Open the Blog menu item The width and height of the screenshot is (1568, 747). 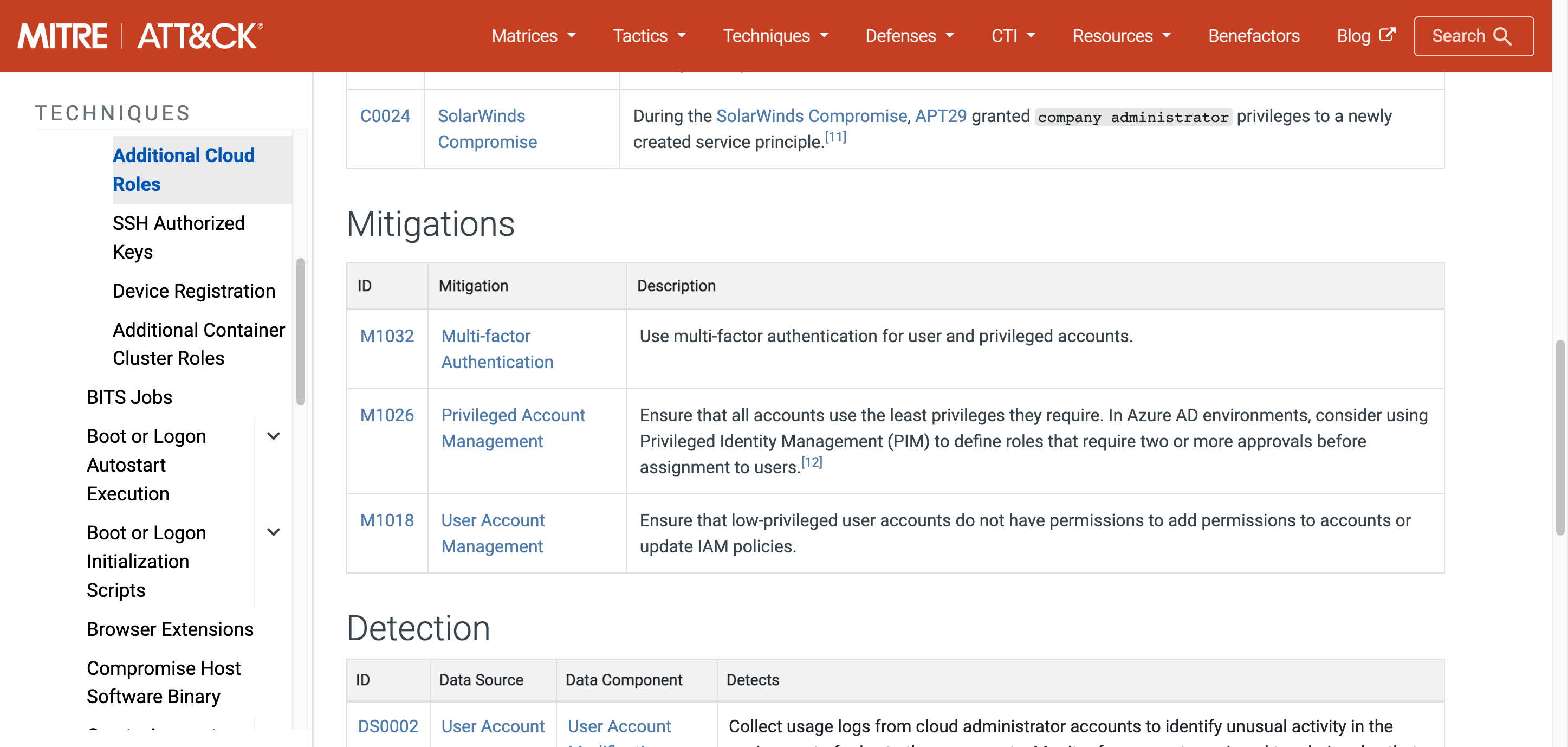[x=1356, y=36]
